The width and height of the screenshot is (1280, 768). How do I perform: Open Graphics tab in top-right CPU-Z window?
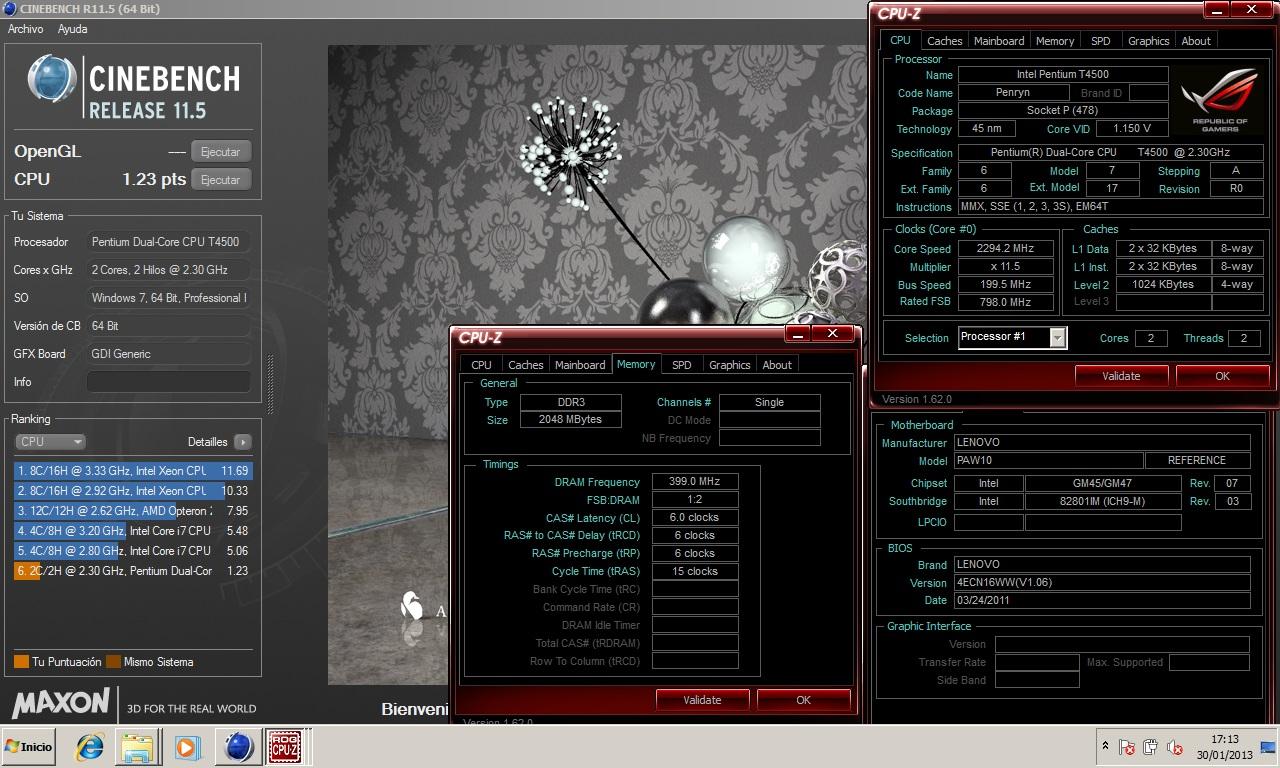1148,41
